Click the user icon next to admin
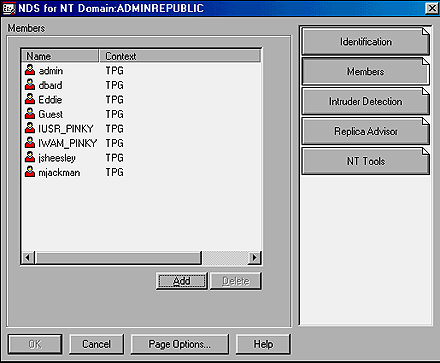Viewport: 440px width, 363px height. click(x=30, y=70)
